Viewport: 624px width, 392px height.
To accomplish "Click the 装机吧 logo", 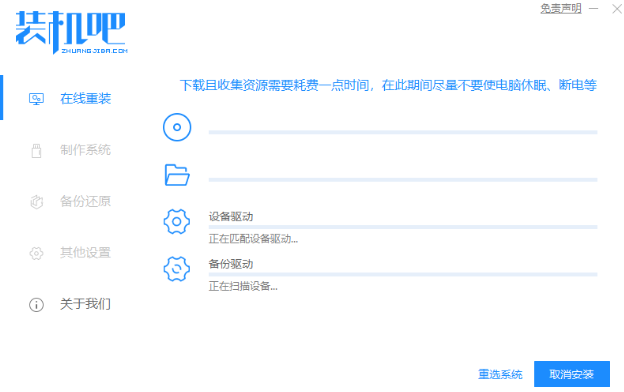I will coord(71,32).
